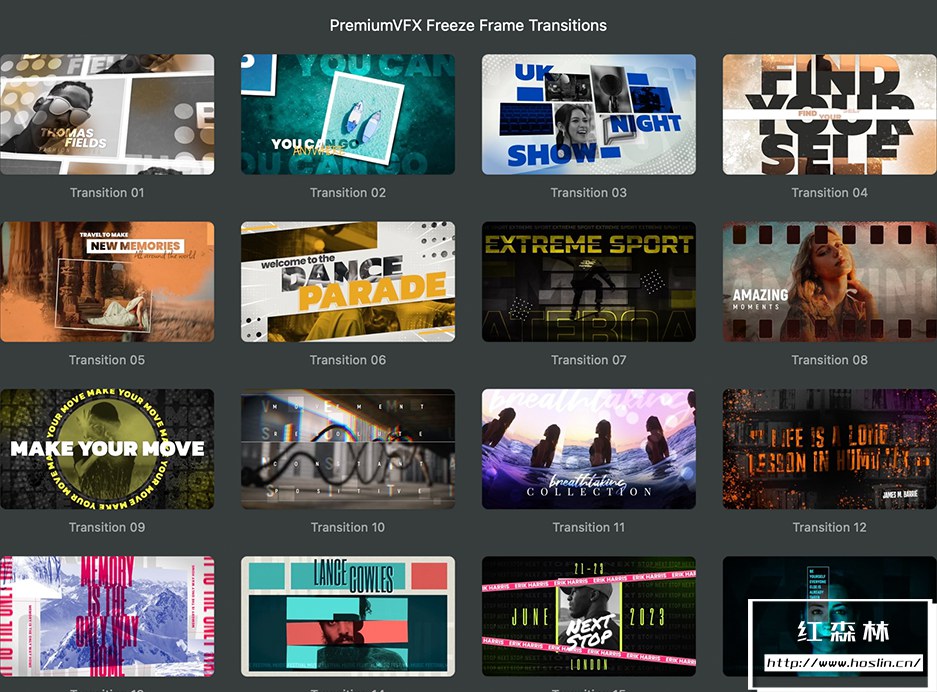937x692 pixels.
Task: Click the "Transition 12" label
Action: point(829,527)
